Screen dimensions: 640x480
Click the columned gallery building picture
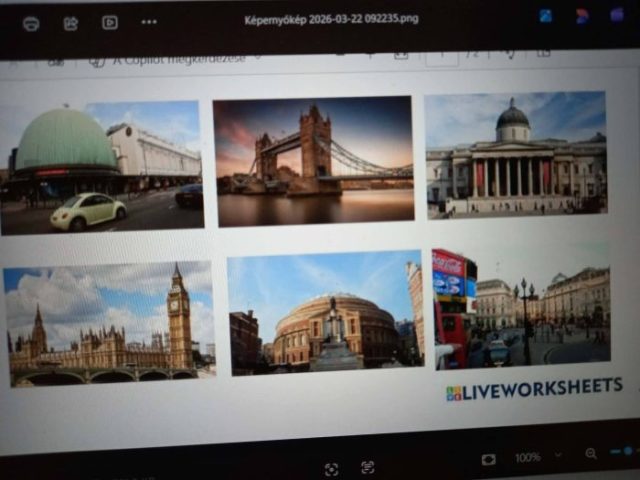click(516, 154)
